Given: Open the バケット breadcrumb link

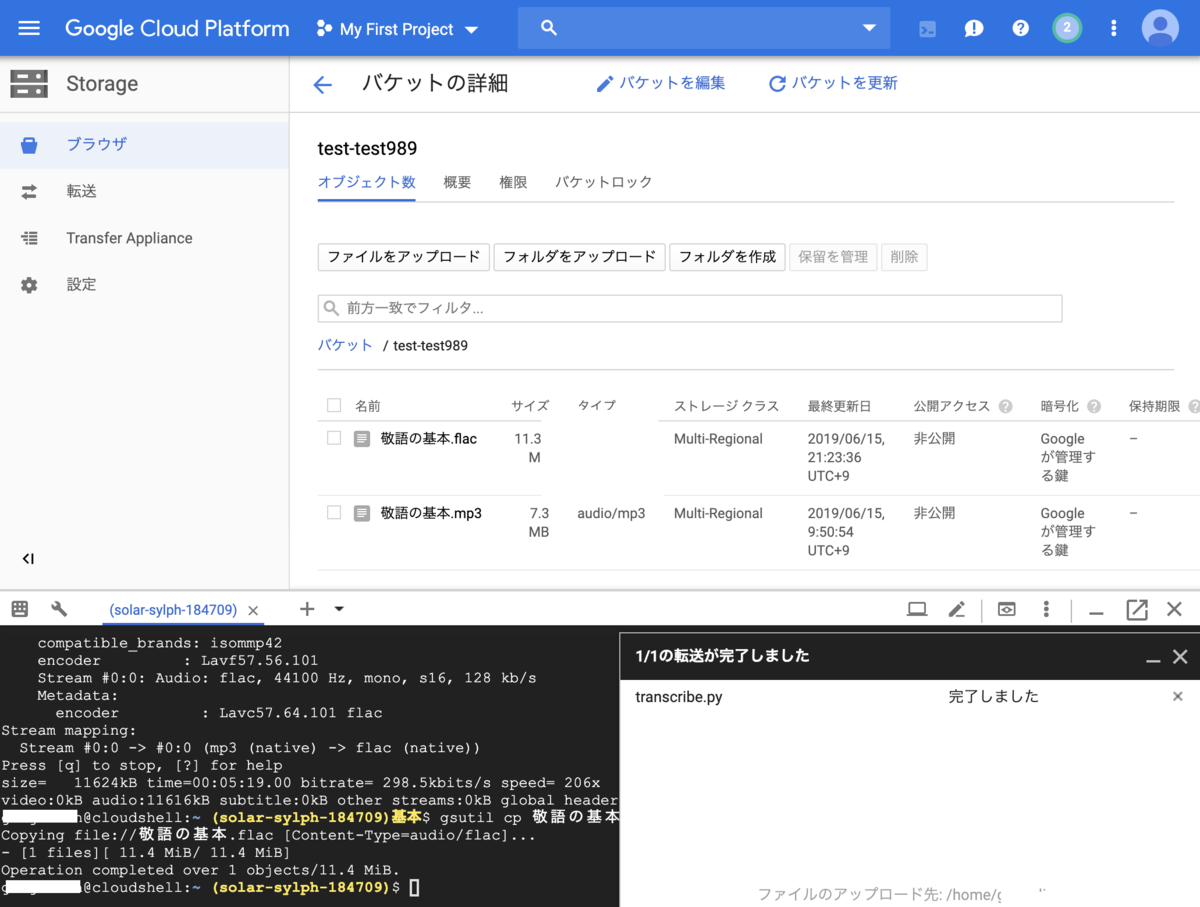Looking at the screenshot, I should (x=345, y=345).
